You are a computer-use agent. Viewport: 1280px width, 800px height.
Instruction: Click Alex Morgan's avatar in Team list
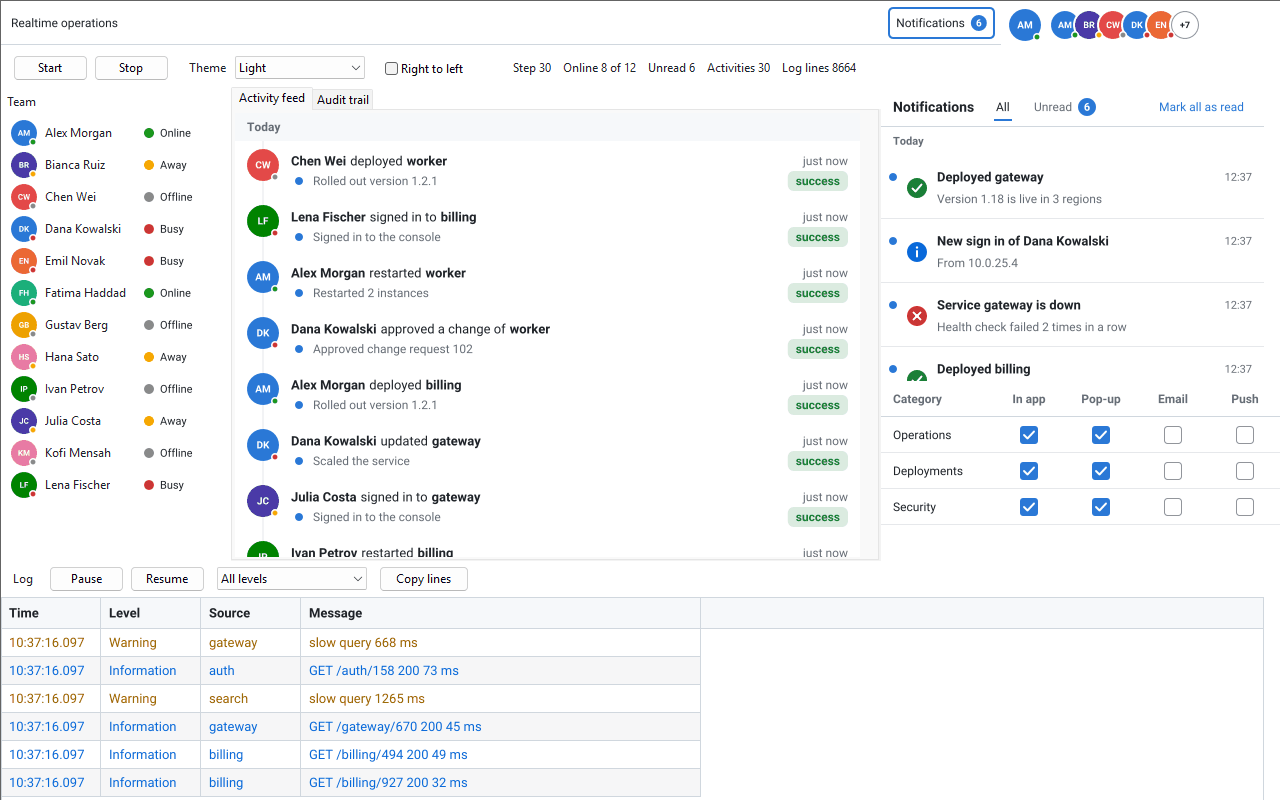tap(24, 133)
